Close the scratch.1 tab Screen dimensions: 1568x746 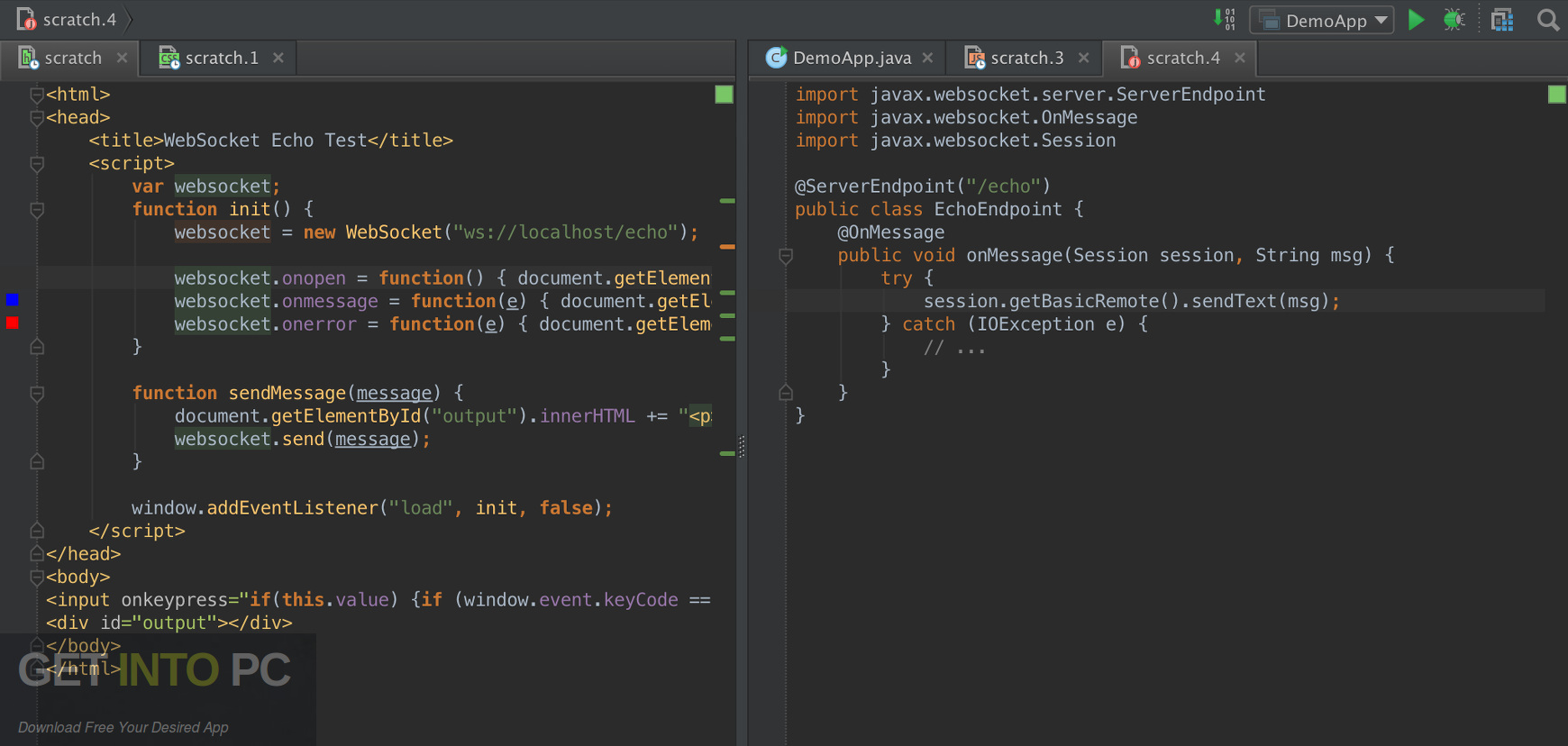[x=278, y=58]
